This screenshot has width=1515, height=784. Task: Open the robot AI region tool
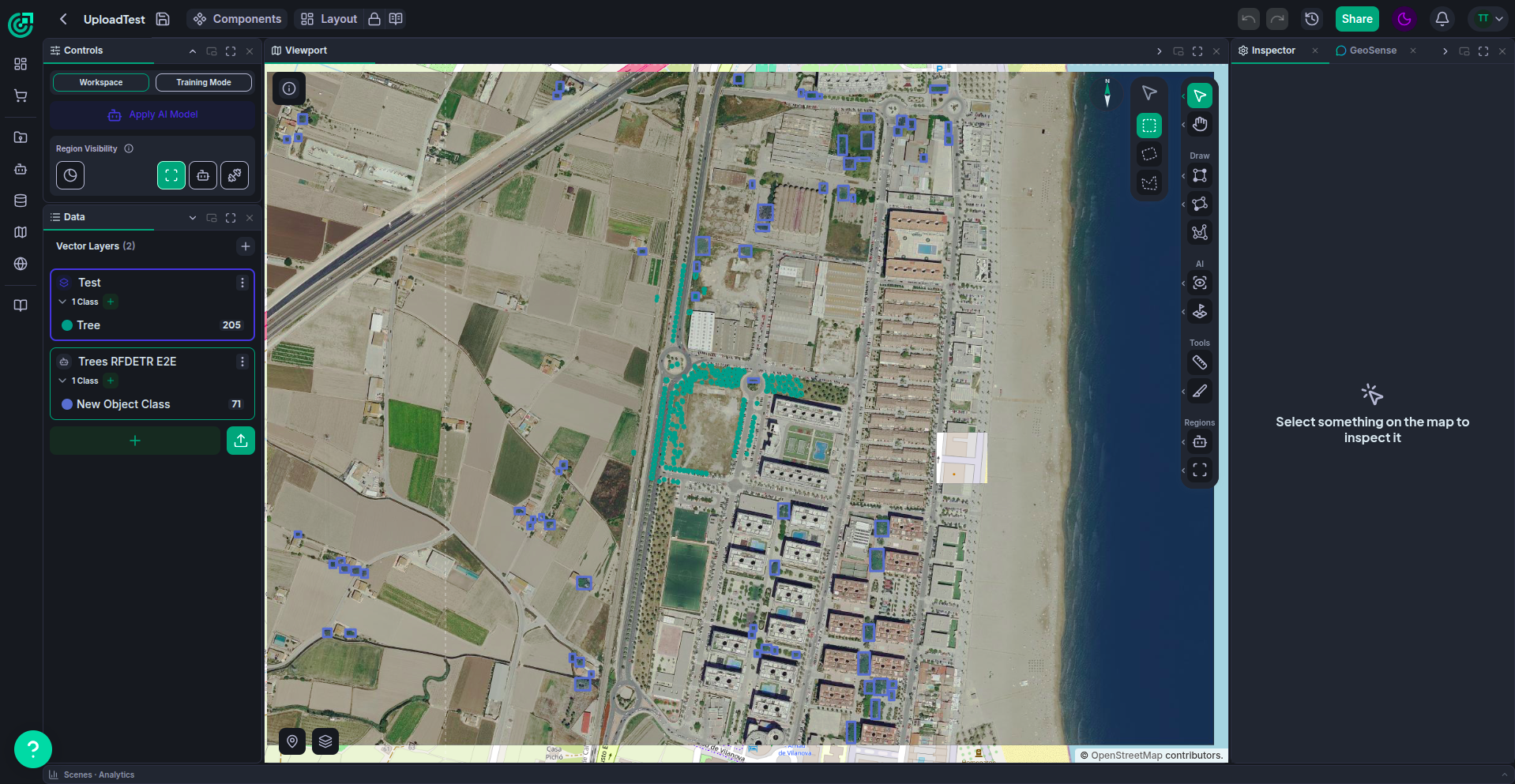click(1199, 441)
